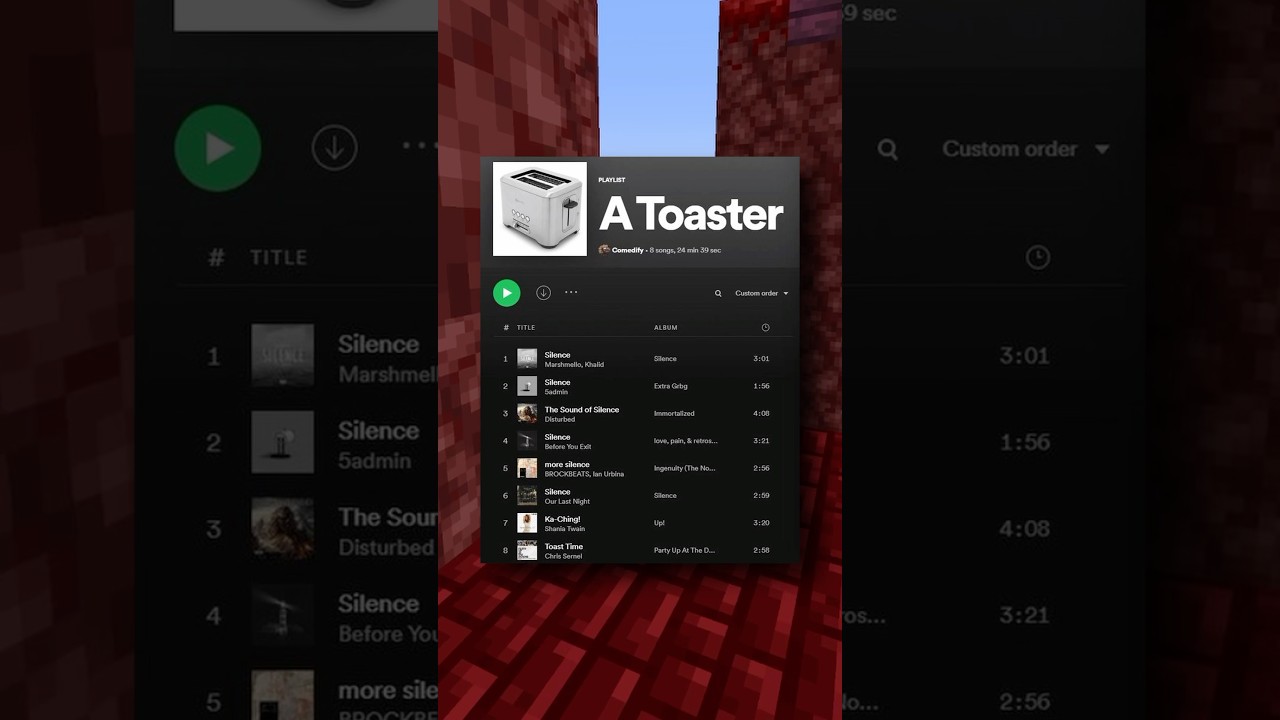This screenshot has height=720, width=1280.
Task: Select cover art of Silence by Before You Exit
Action: pos(527,441)
